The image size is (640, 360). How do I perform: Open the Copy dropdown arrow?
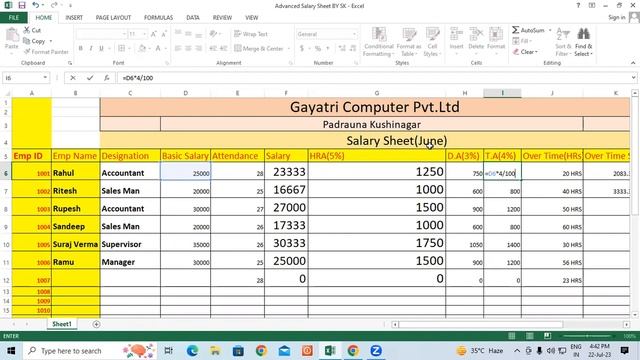pos(51,41)
